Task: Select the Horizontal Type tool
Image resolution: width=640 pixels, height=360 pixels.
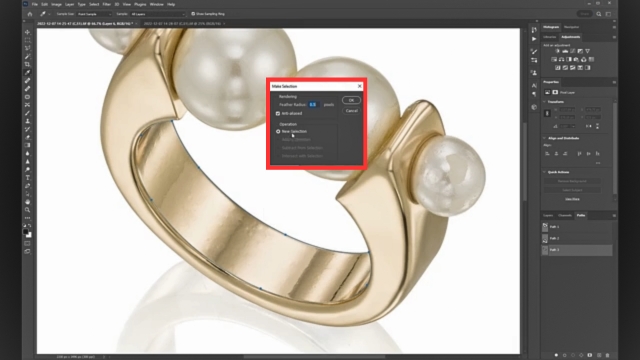Action: pos(27,178)
